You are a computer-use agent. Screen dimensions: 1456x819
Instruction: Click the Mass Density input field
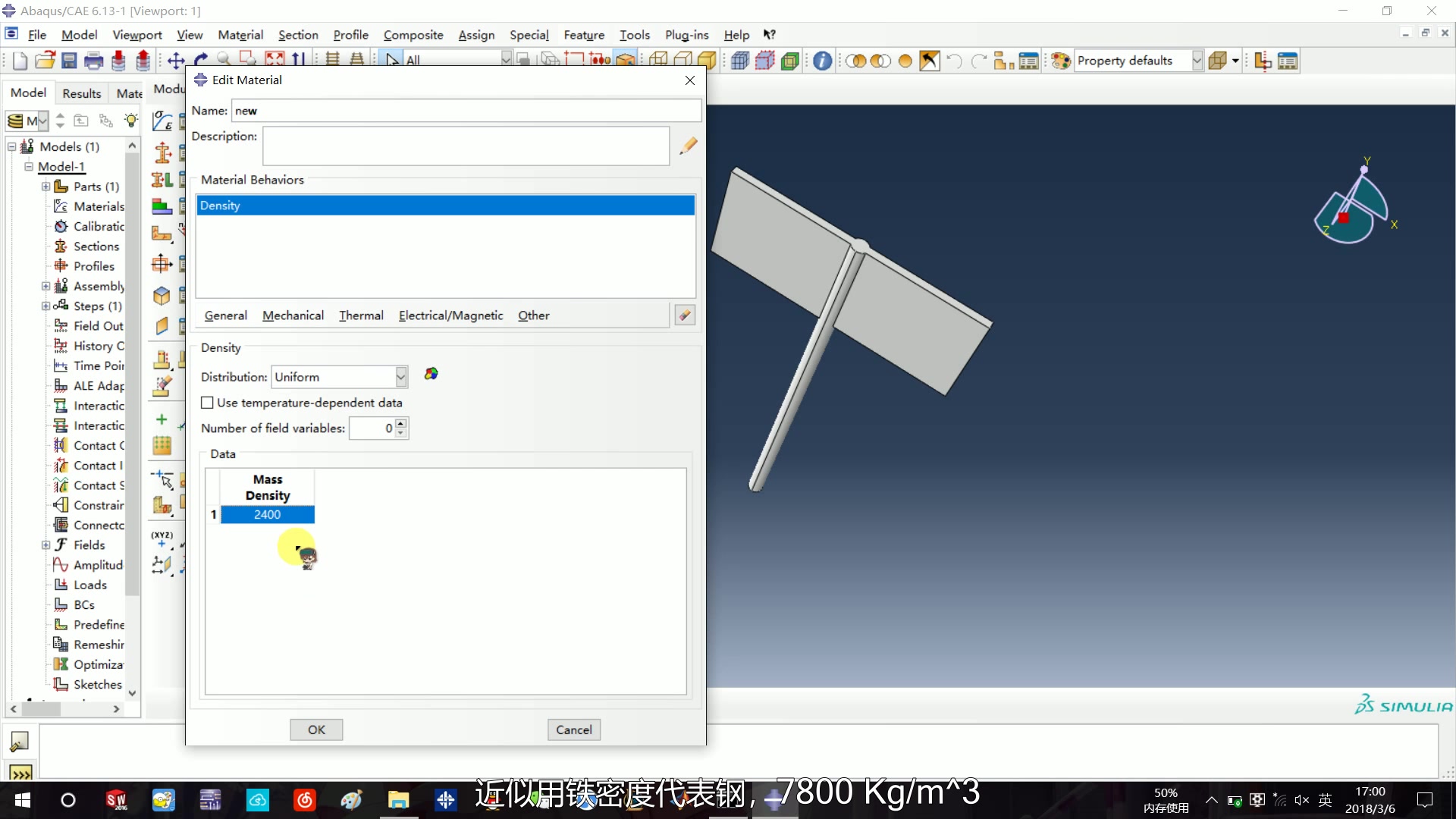[267, 514]
